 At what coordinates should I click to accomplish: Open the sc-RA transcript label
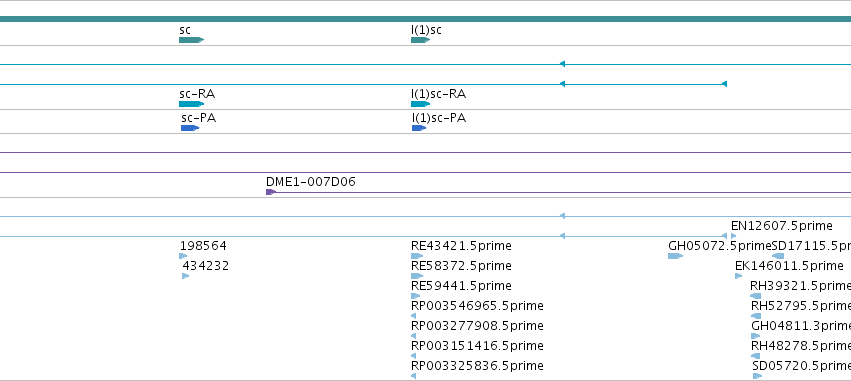click(x=197, y=94)
